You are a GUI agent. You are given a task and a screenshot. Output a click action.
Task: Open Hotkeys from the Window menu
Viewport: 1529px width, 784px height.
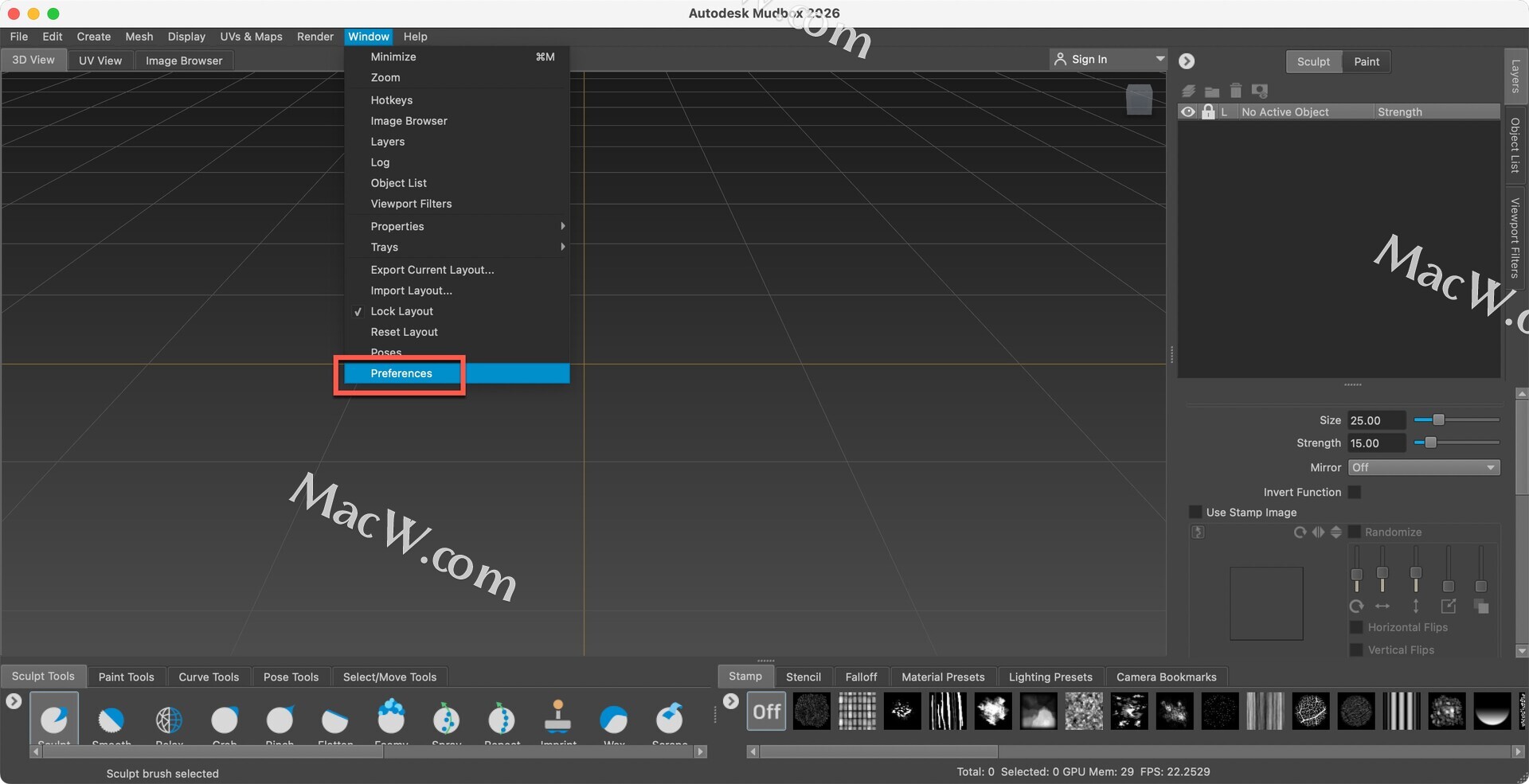[x=457, y=99]
